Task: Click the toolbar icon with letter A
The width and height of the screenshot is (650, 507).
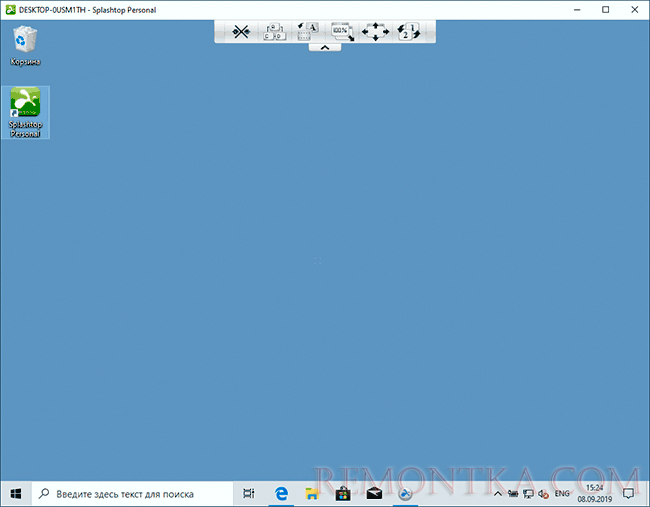Action: point(308,32)
